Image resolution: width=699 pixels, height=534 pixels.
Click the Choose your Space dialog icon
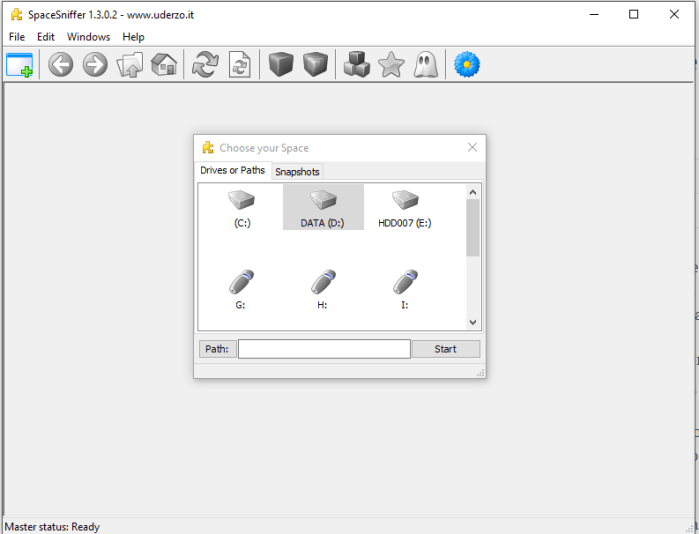[x=208, y=148]
